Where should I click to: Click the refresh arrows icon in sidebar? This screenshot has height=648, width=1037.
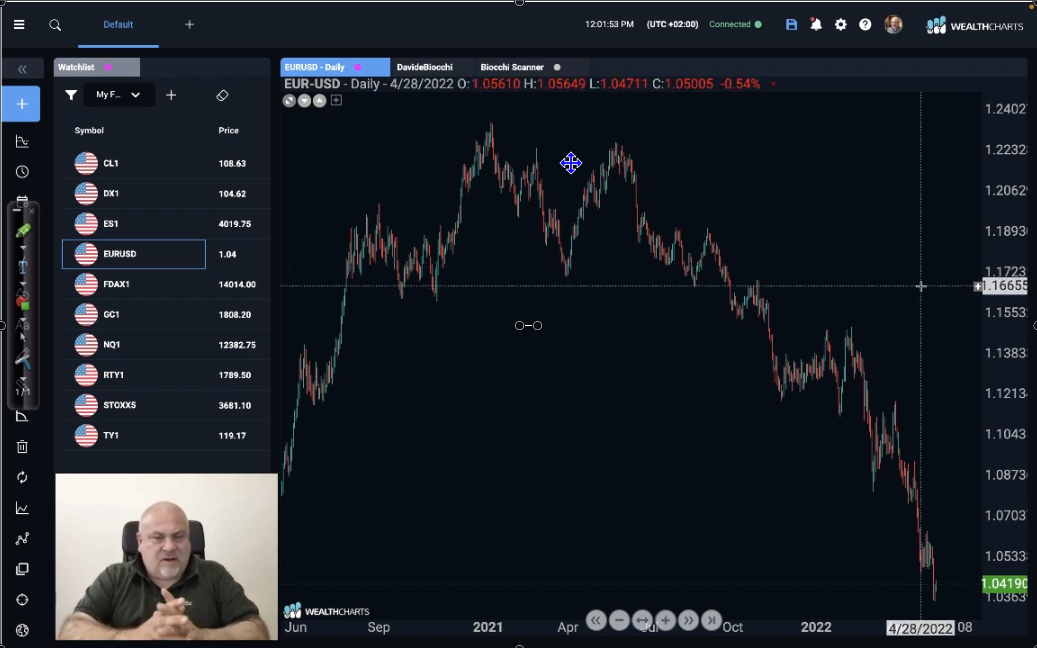(22, 477)
